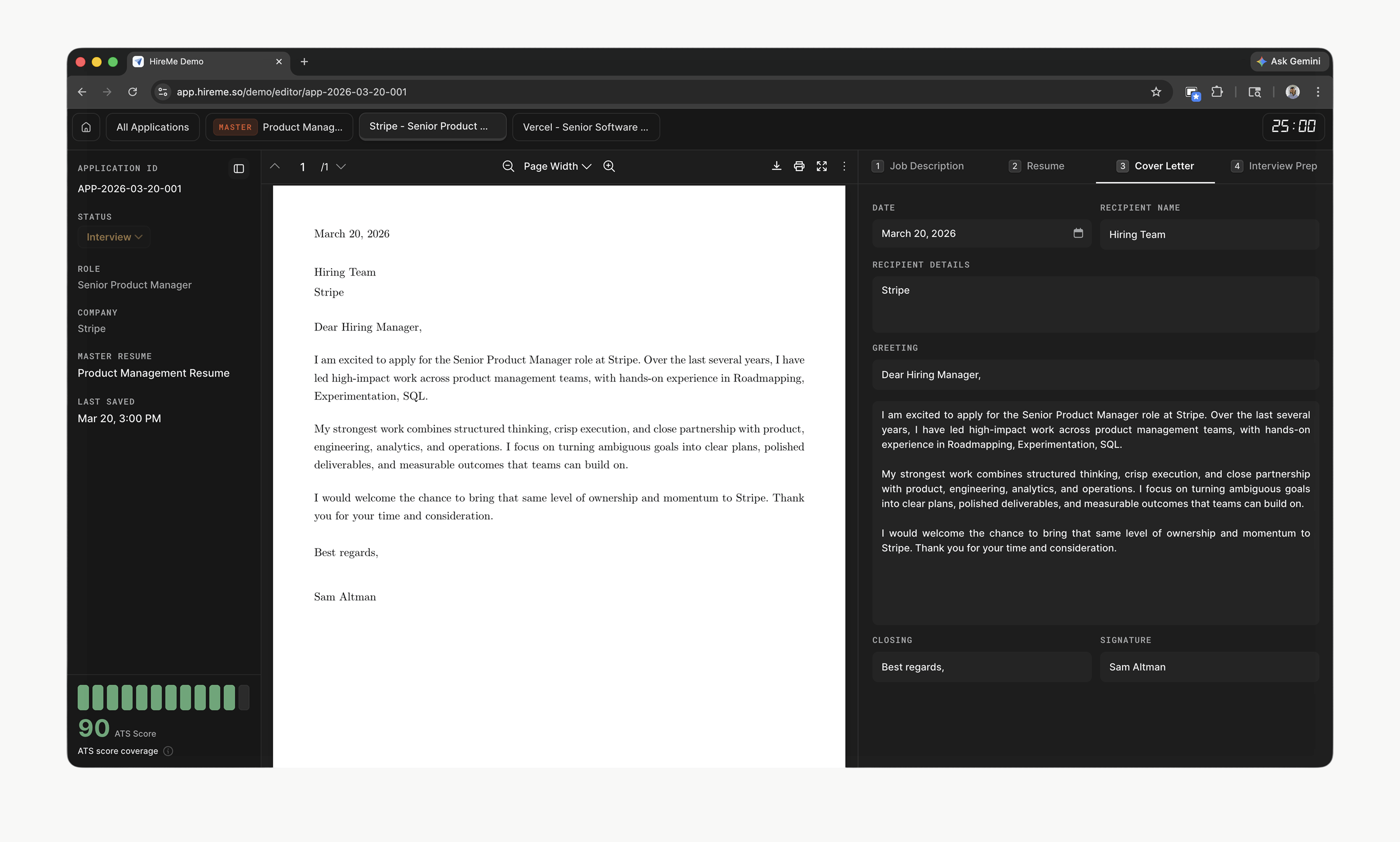View All Applications
1400x842 pixels.
(152, 127)
